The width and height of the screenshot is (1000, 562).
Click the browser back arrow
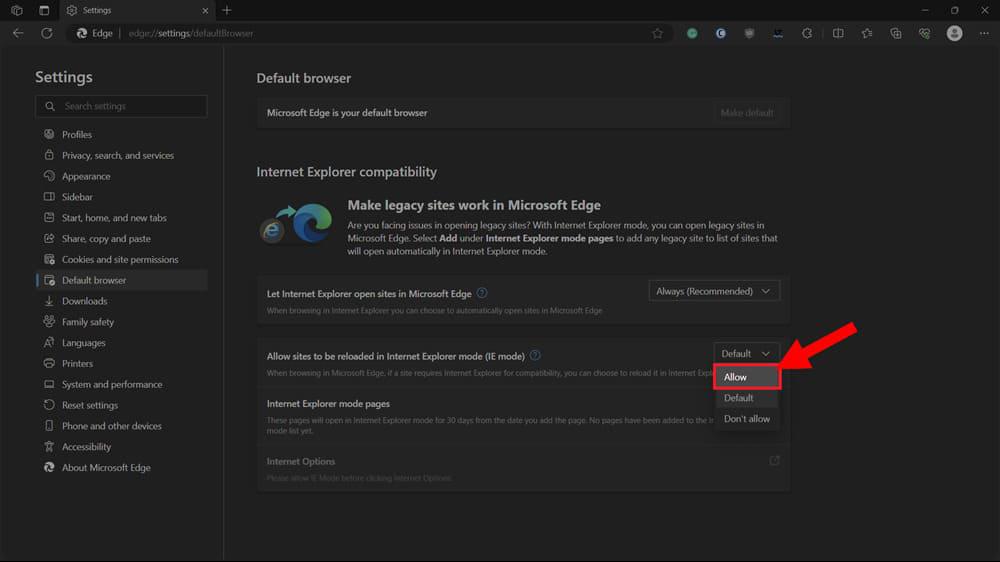18,33
